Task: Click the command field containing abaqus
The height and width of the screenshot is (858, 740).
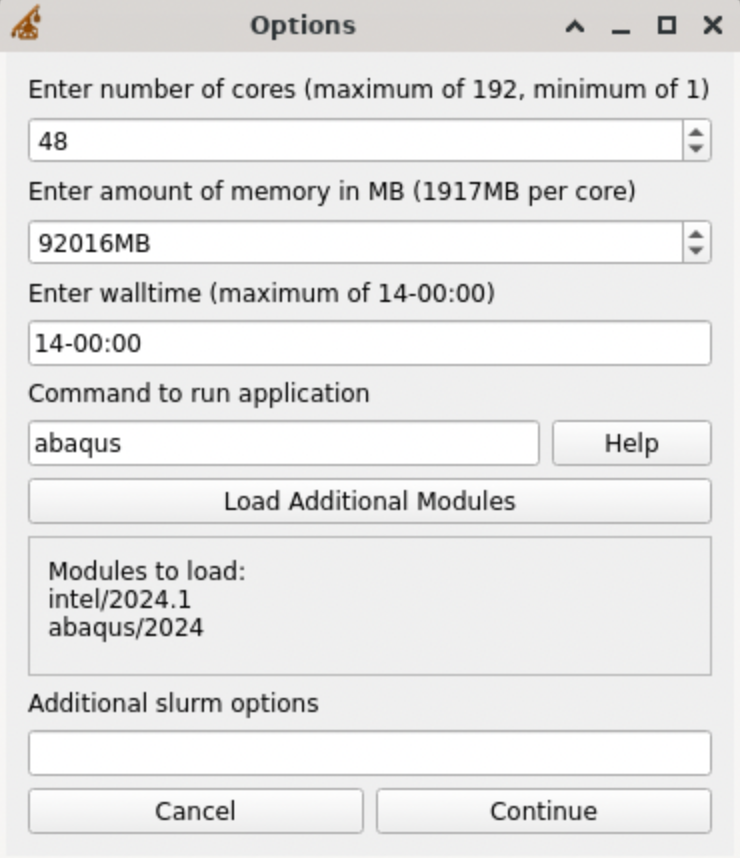Action: [x=284, y=443]
